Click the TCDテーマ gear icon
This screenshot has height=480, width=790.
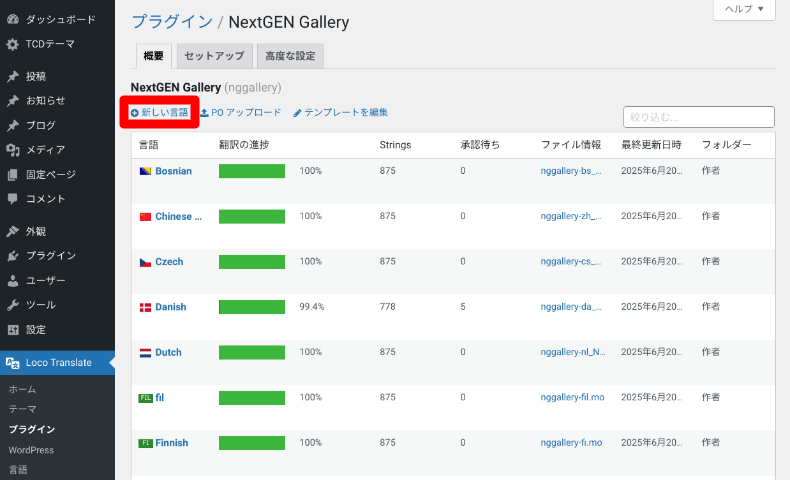pyautogui.click(x=13, y=44)
